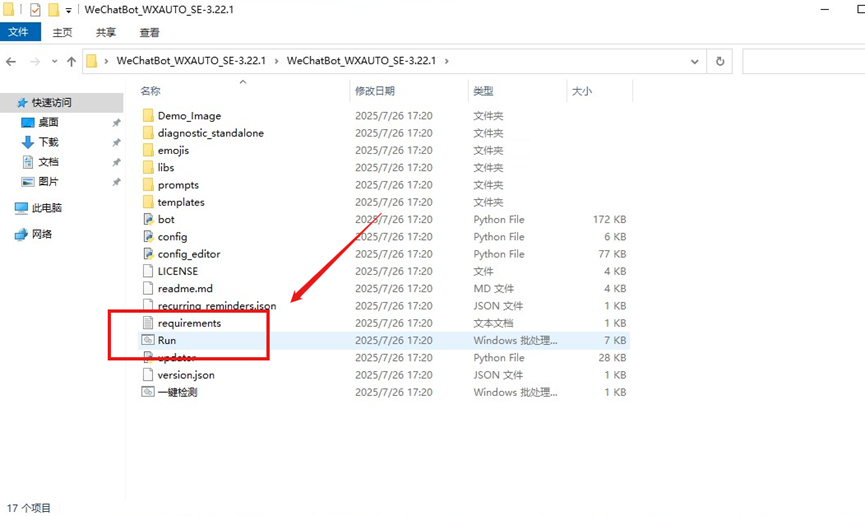Expand chevron after first breadcrumb folder
This screenshot has height=516, width=865.
coord(276,61)
